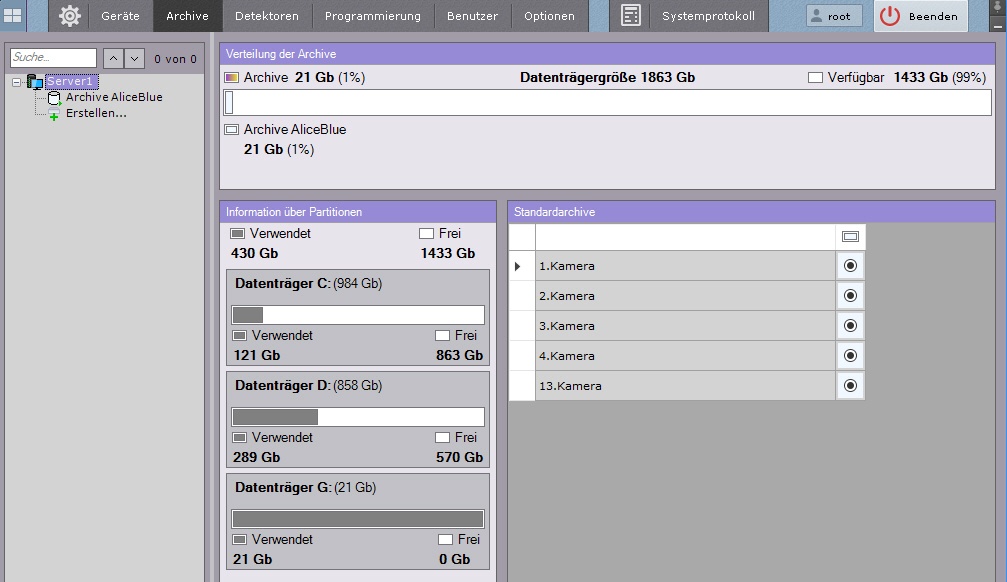This screenshot has width=1007, height=582.
Task: Click the root user button
Action: 834,16
